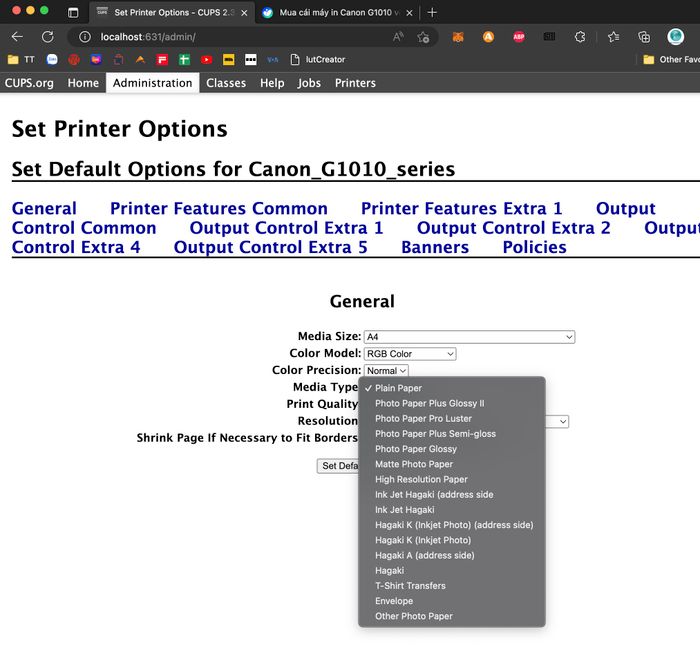Screen dimensions: 700x654
Task: Open the orange circle A extension
Action: point(488,37)
